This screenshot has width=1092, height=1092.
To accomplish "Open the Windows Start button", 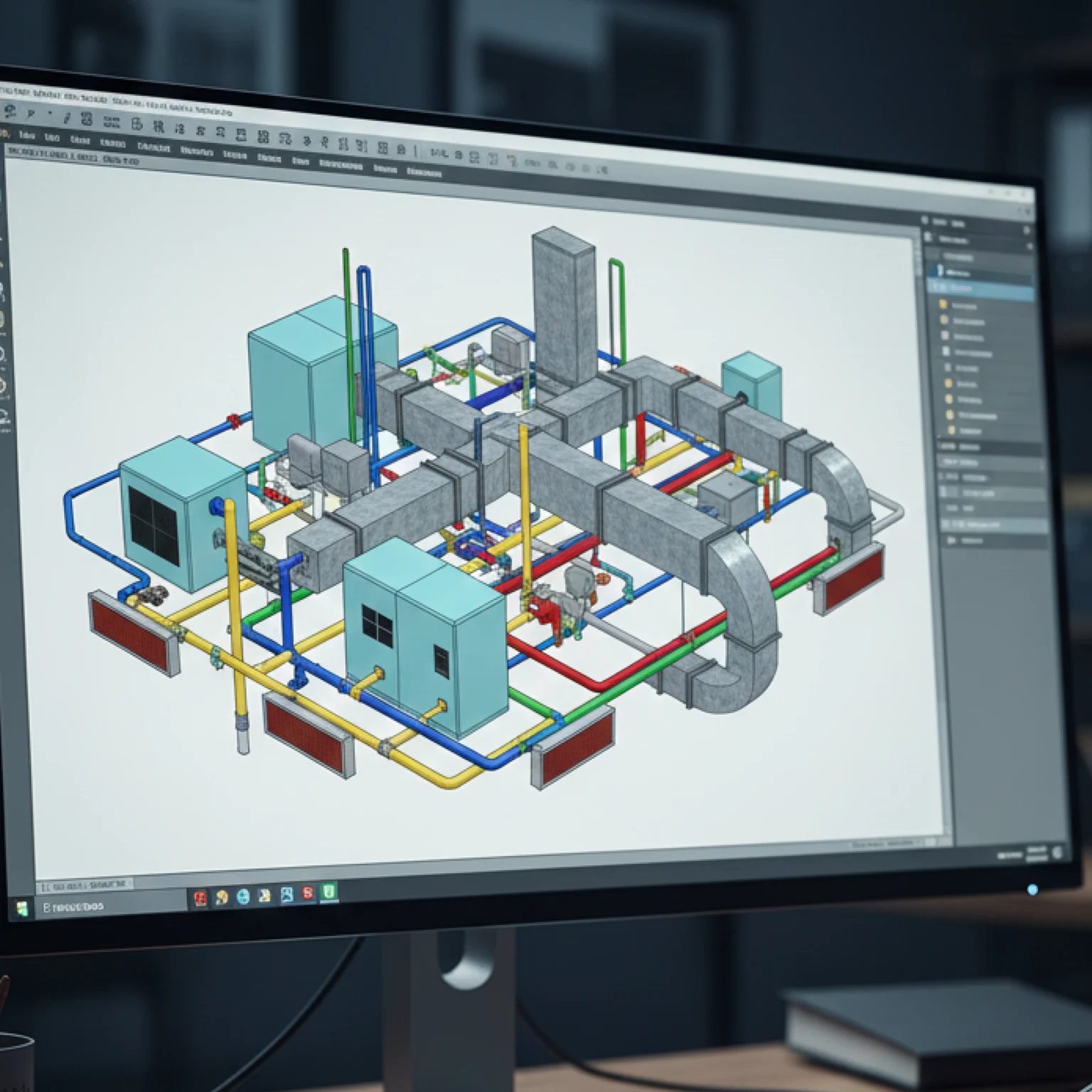I will pyautogui.click(x=22, y=909).
